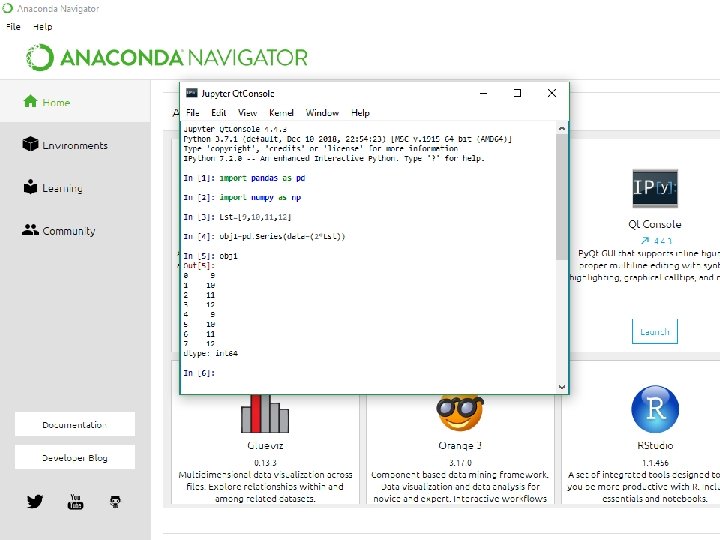Click the Jupyter QtConsole title bar icon
Viewport: 720px width, 540px height.
(x=191, y=93)
